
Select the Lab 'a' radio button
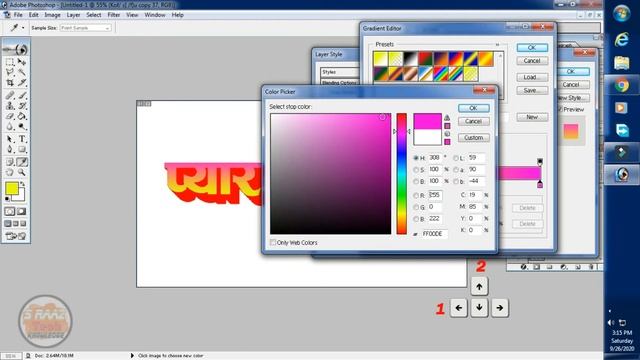456,170
